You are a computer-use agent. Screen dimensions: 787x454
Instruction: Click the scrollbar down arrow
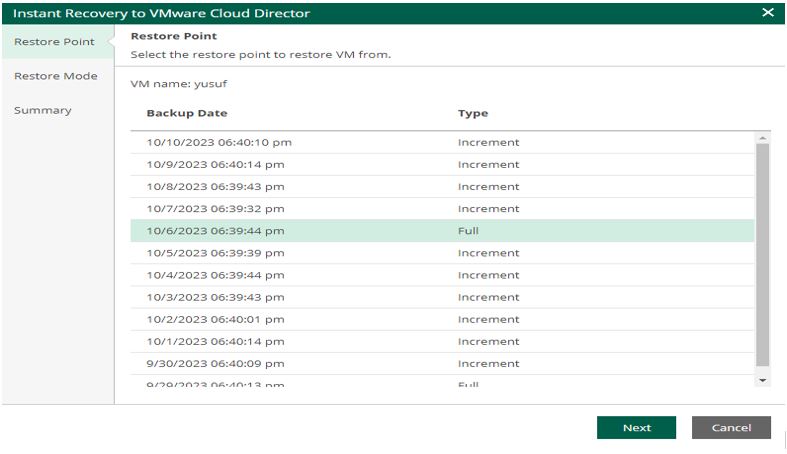[762, 381]
